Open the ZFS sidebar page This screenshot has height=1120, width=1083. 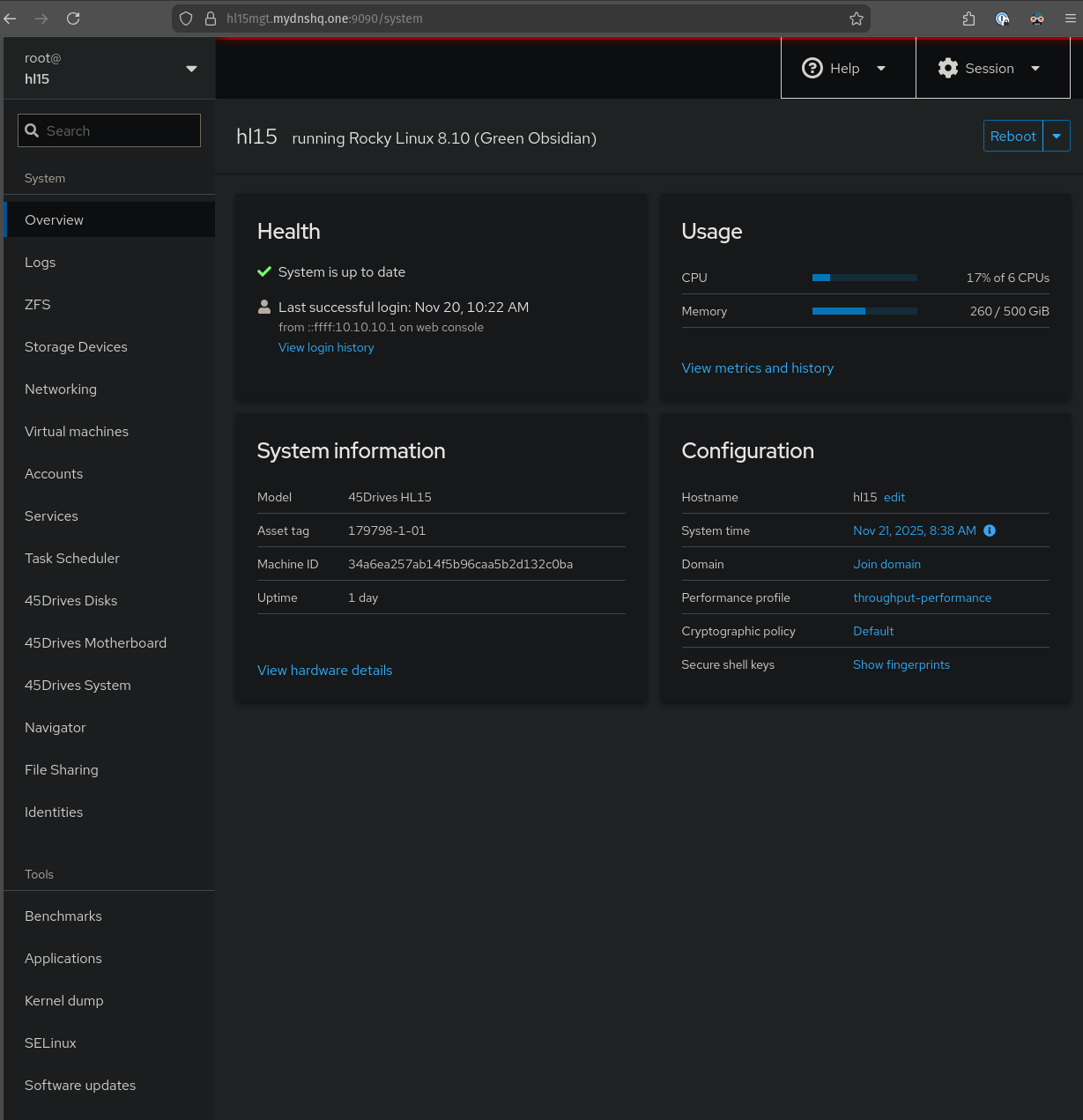click(38, 305)
